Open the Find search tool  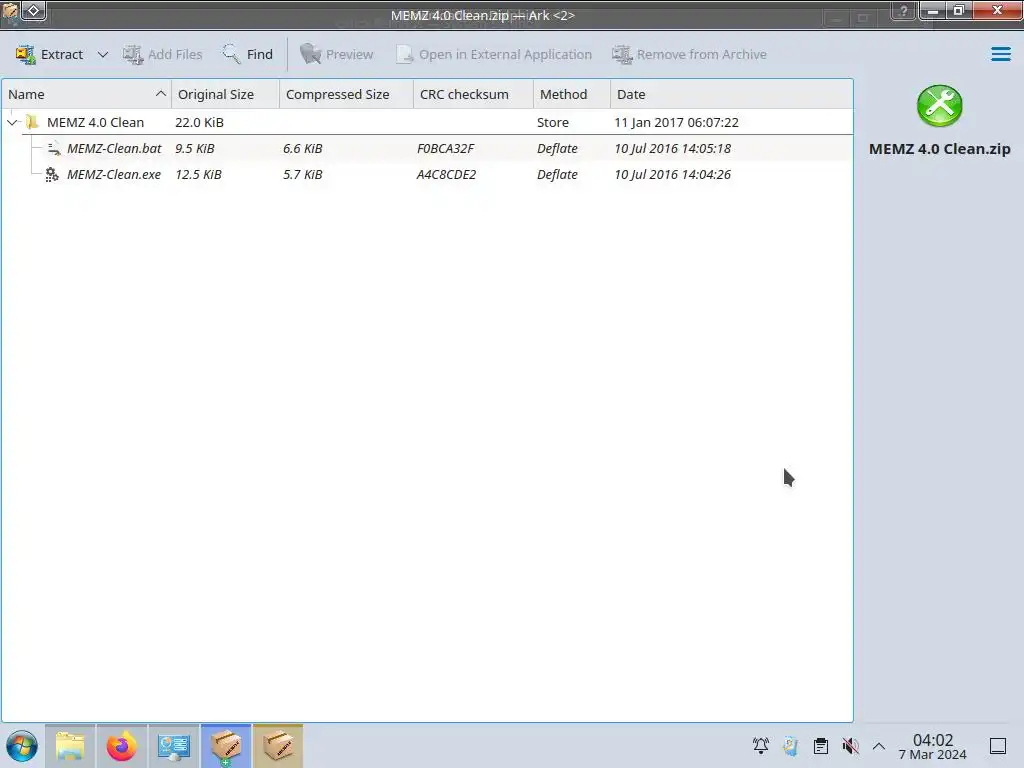(x=248, y=54)
